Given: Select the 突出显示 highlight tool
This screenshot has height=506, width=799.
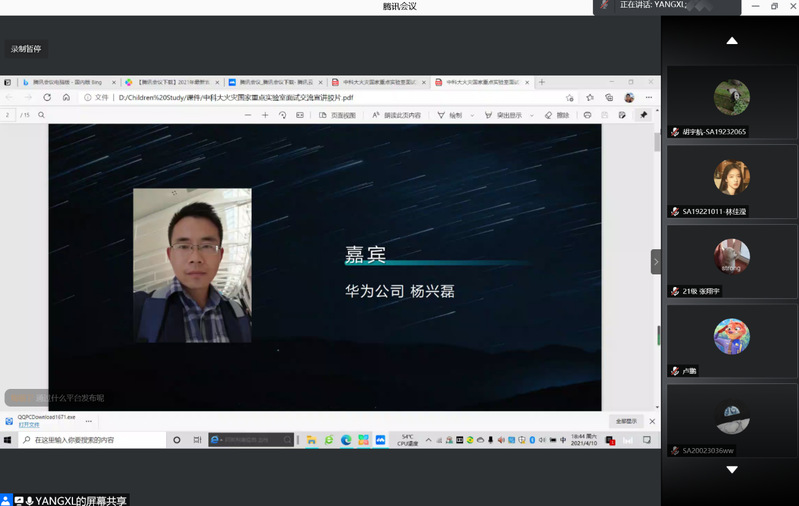Looking at the screenshot, I should click(503, 115).
